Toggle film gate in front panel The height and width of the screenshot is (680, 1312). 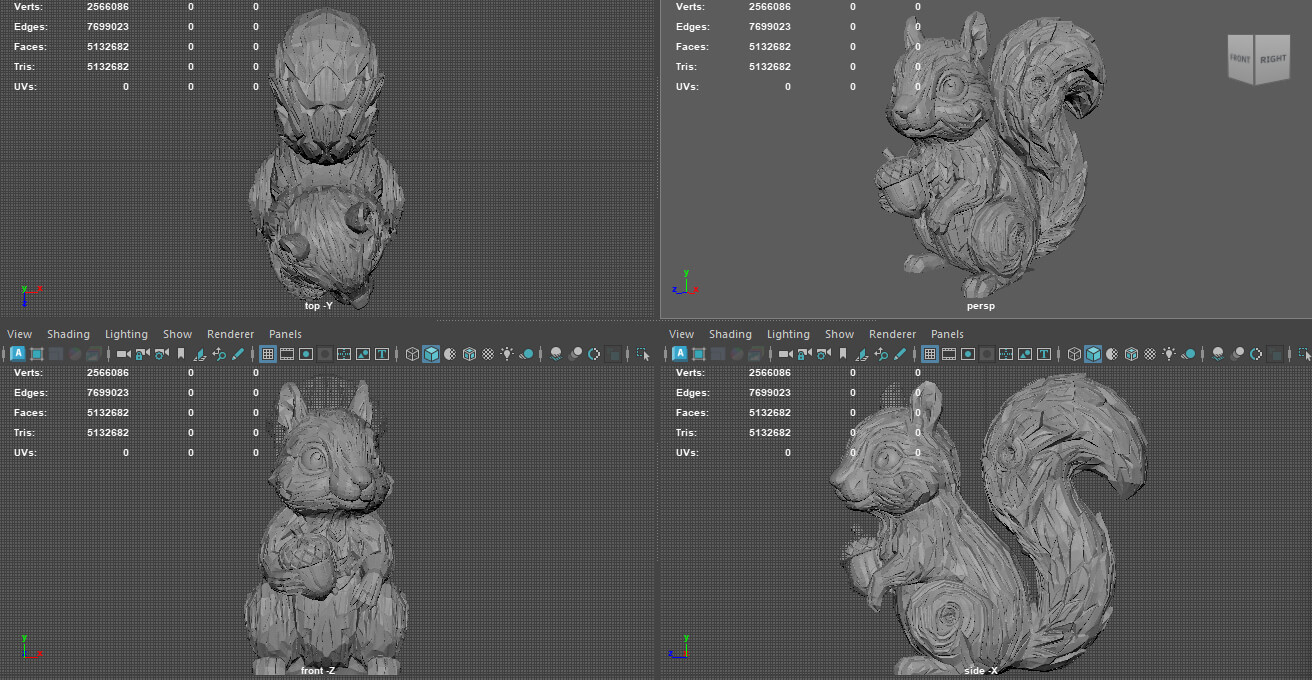[287, 354]
